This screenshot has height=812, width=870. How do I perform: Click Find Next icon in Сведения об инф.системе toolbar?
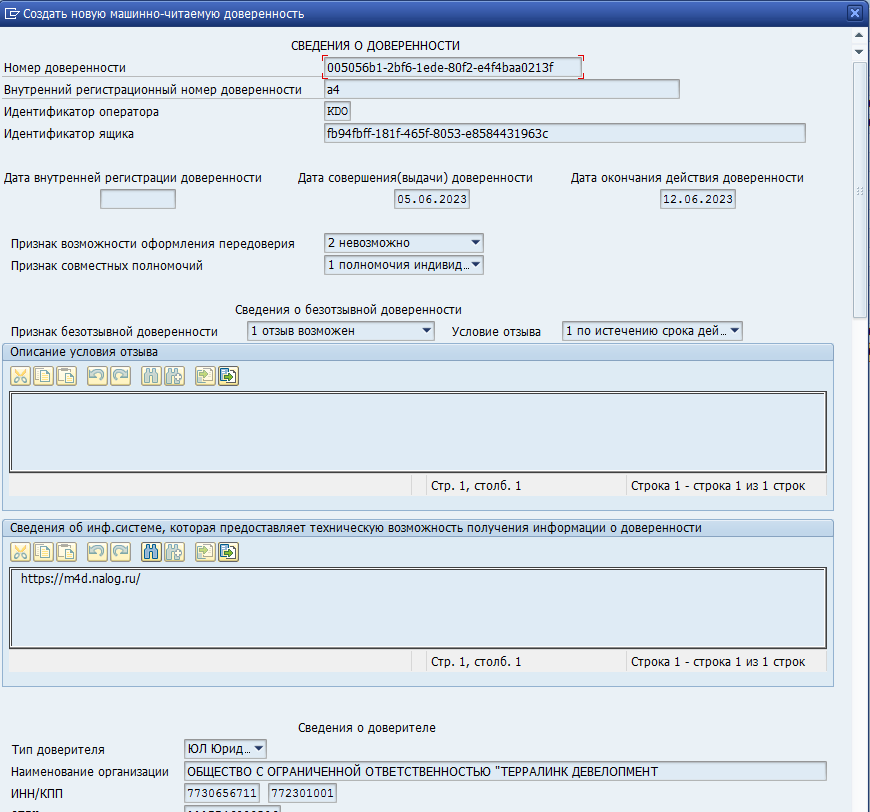tap(174, 551)
